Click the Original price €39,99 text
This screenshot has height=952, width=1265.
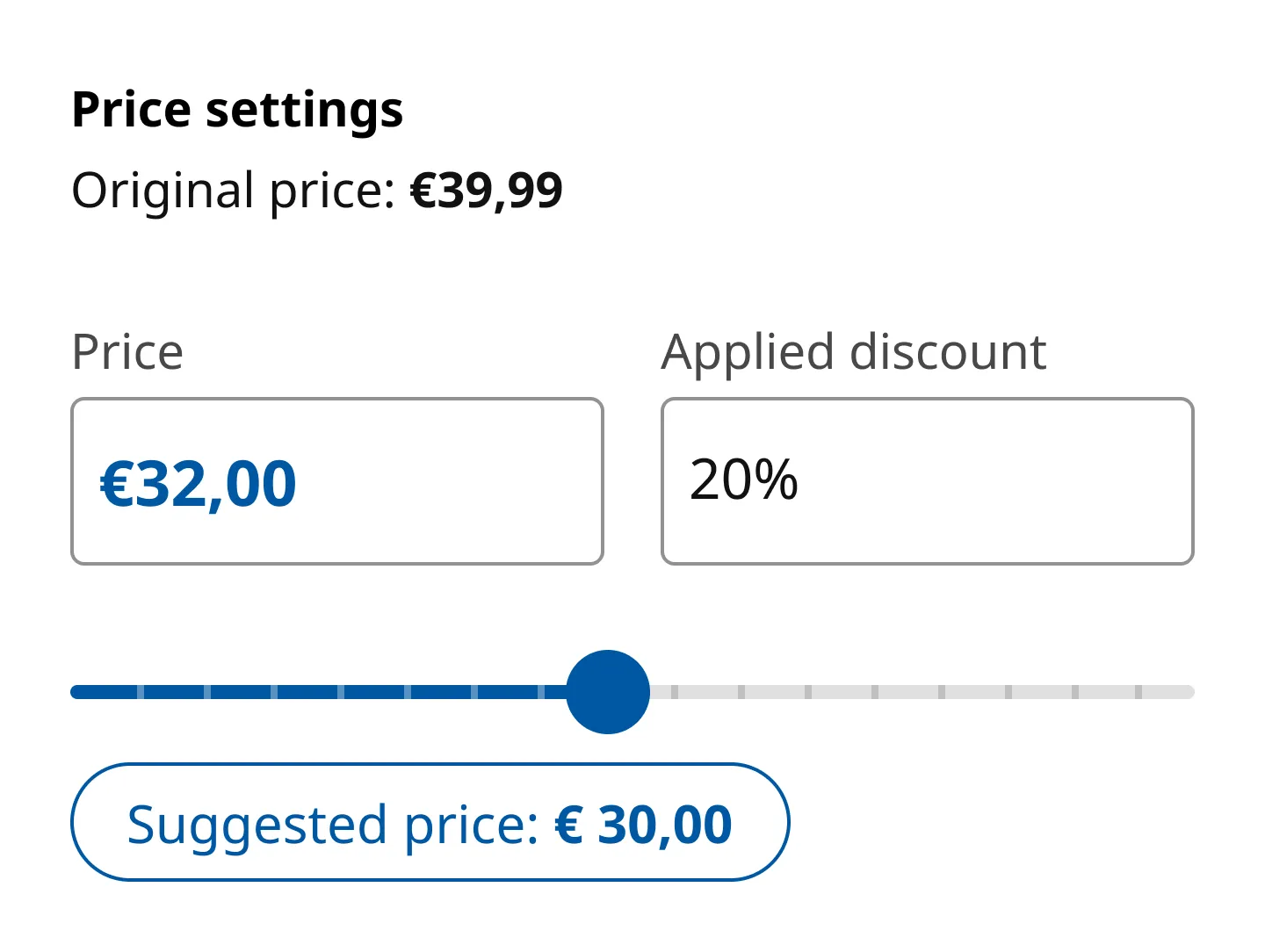pyautogui.click(x=318, y=190)
